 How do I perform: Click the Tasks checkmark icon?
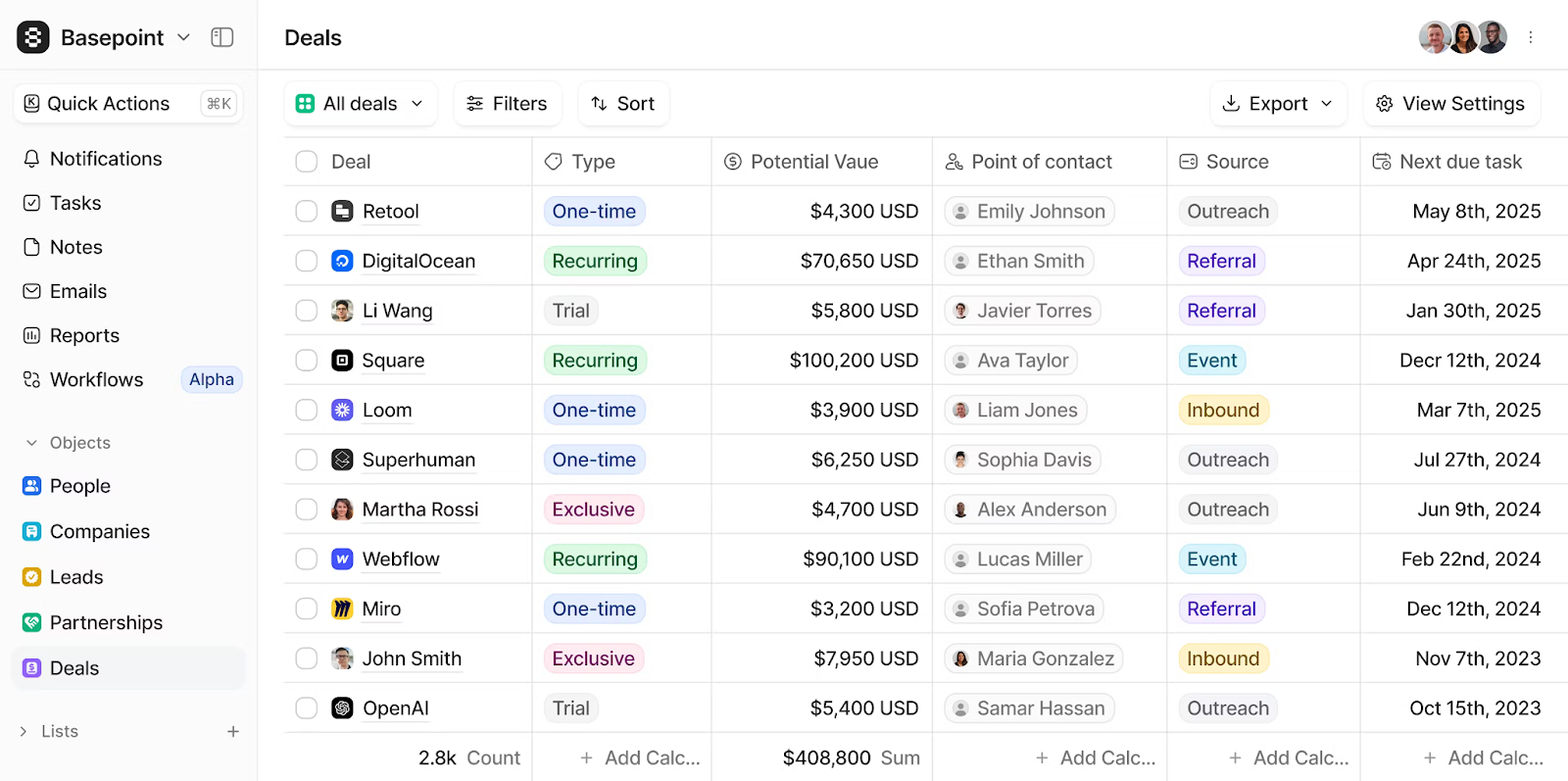tap(32, 203)
